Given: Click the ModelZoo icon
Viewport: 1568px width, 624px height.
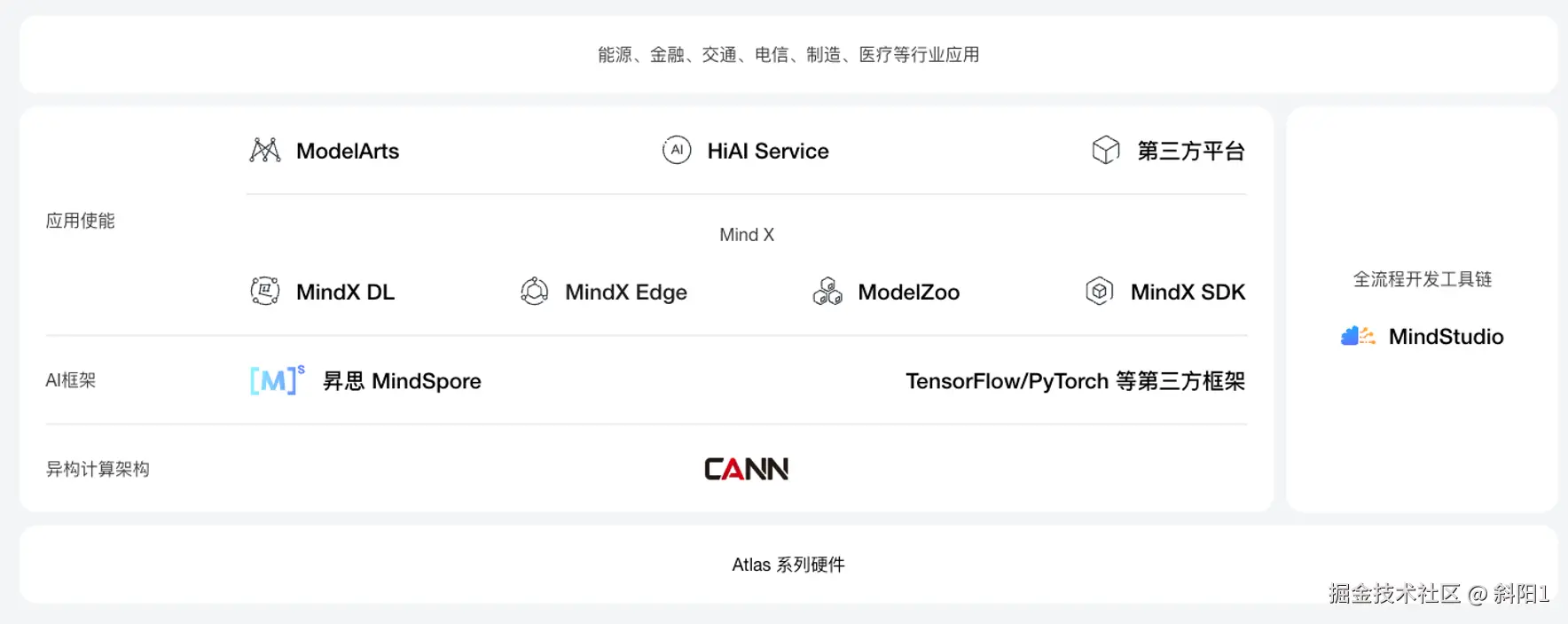Looking at the screenshot, I should [827, 291].
